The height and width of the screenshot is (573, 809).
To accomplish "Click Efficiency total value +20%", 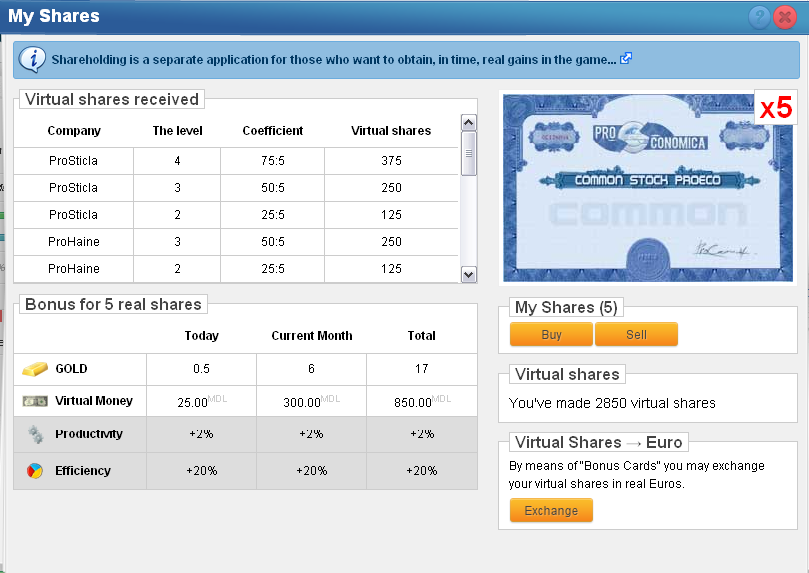I will 422,471.
